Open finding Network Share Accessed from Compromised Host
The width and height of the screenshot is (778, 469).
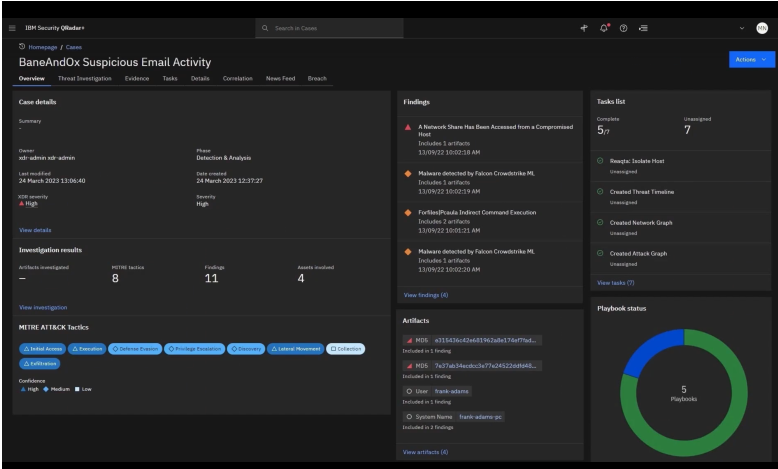(490, 139)
